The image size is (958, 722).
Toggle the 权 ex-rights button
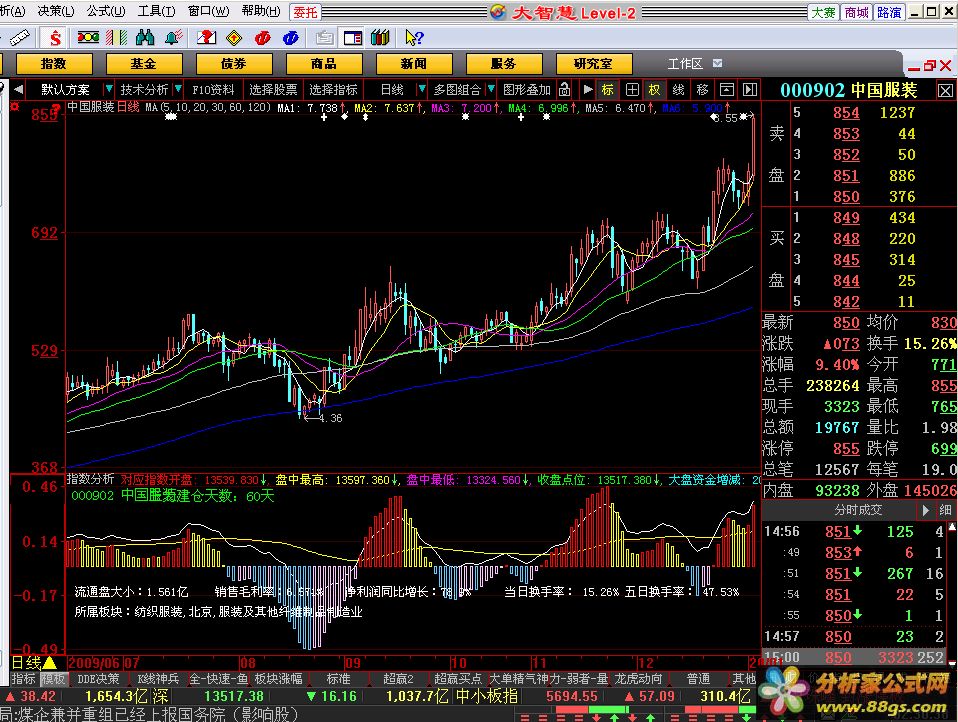(654, 90)
